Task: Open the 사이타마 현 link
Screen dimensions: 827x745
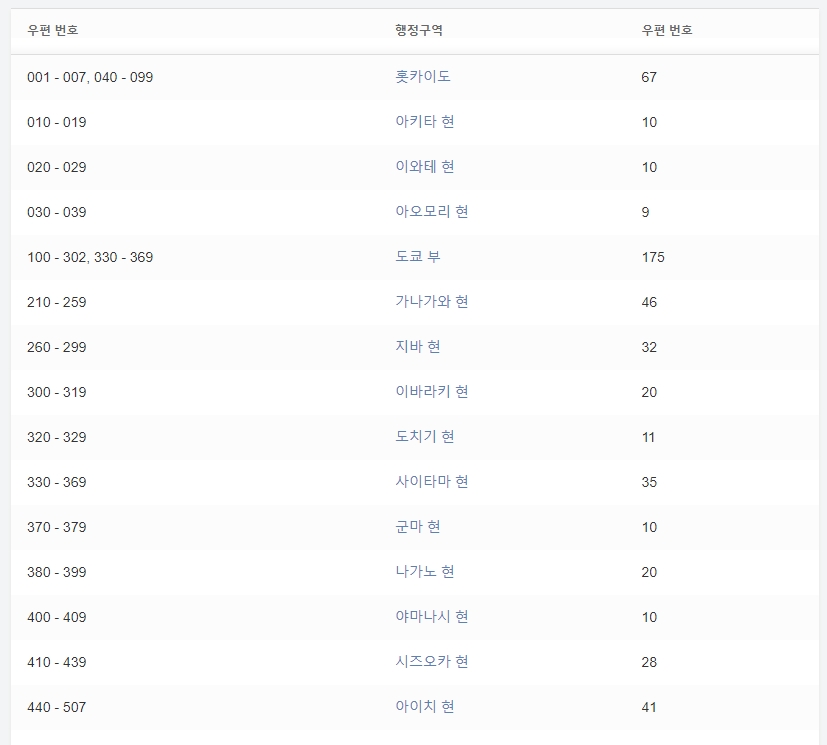Action: (432, 482)
